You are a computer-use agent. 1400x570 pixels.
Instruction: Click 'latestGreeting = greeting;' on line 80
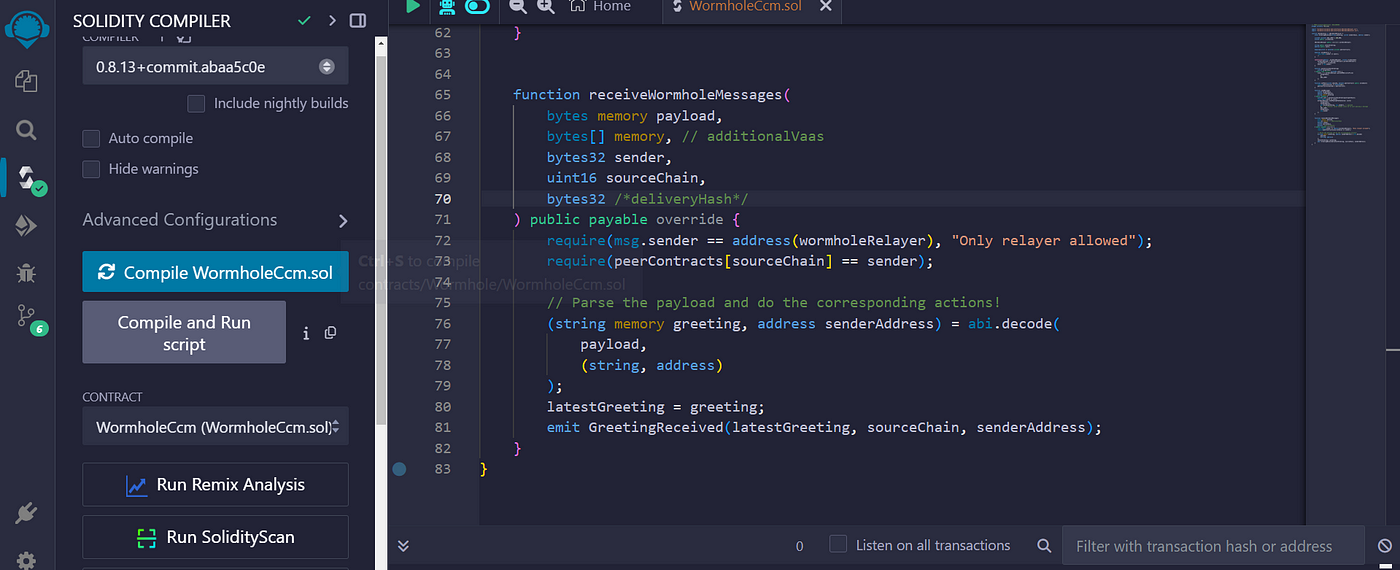656,407
